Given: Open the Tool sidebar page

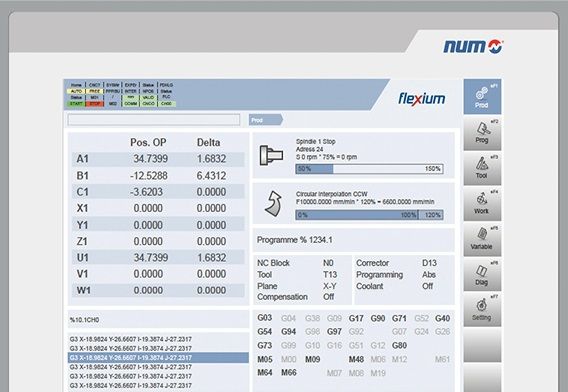Looking at the screenshot, I should pyautogui.click(x=482, y=168).
